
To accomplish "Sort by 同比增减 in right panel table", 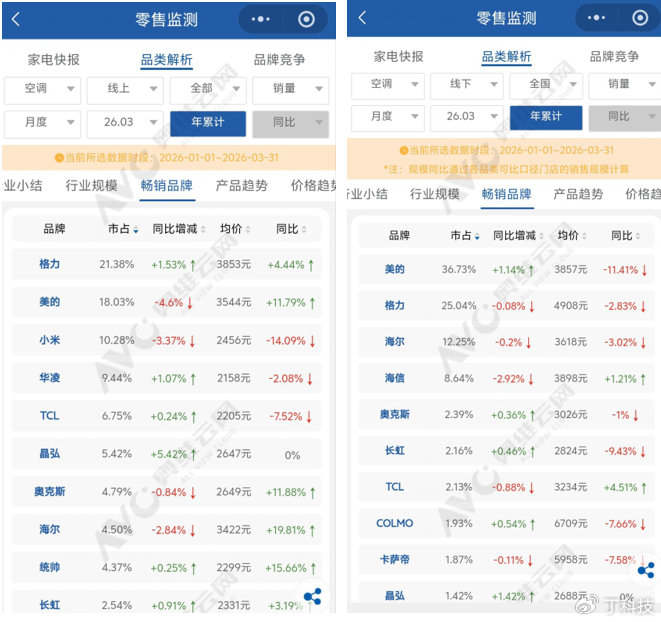I will click(519, 235).
